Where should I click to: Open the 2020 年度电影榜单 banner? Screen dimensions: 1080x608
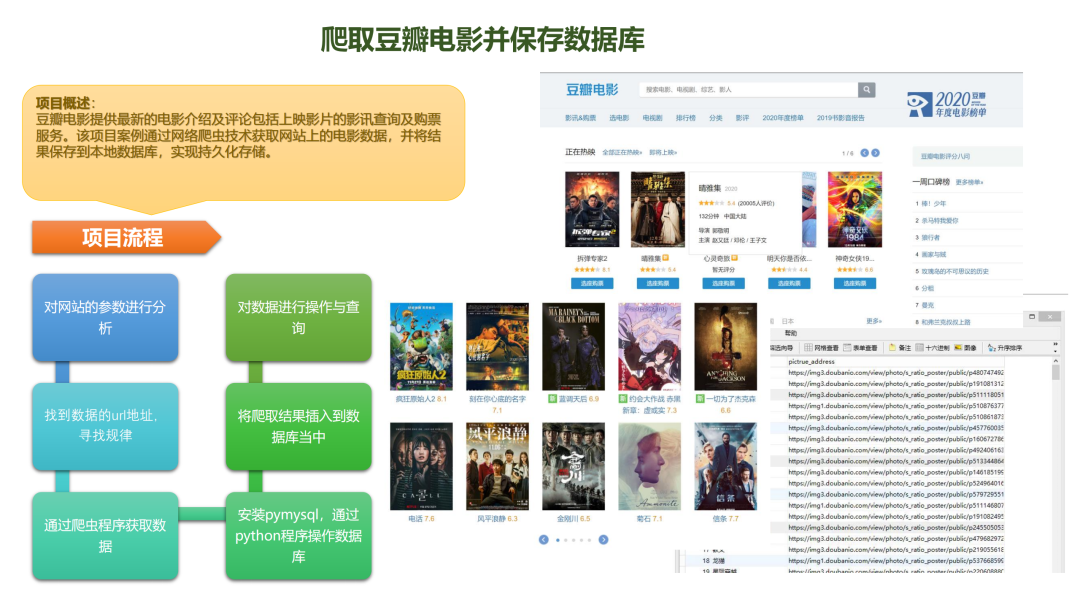pos(948,104)
